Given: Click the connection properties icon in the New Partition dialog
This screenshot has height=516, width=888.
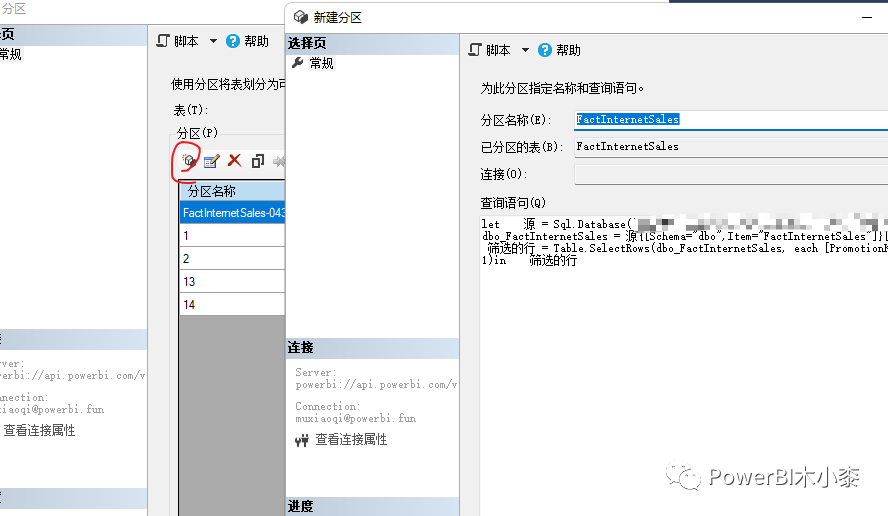Looking at the screenshot, I should [x=302, y=440].
